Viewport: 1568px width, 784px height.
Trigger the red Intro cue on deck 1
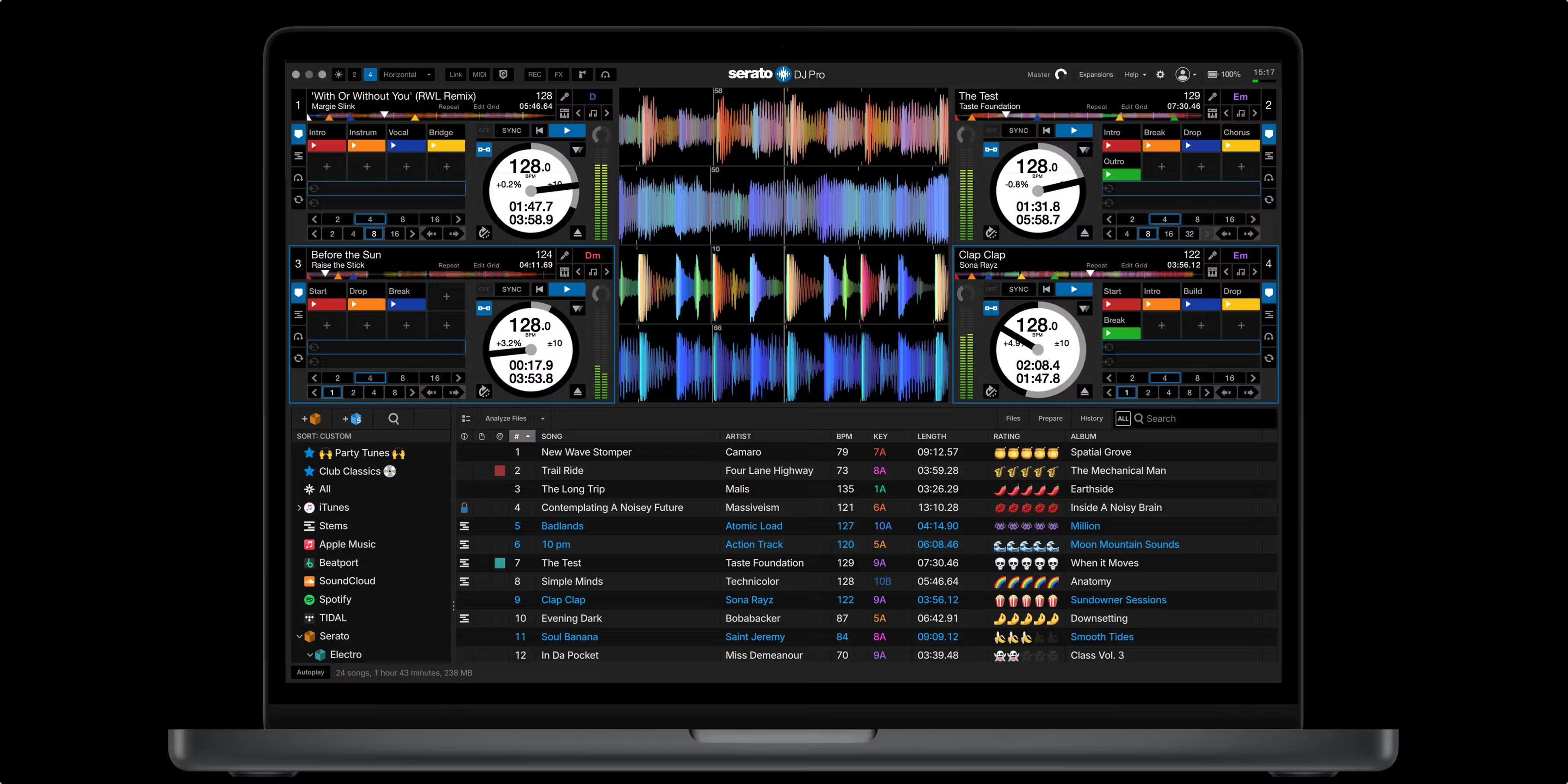coord(327,146)
